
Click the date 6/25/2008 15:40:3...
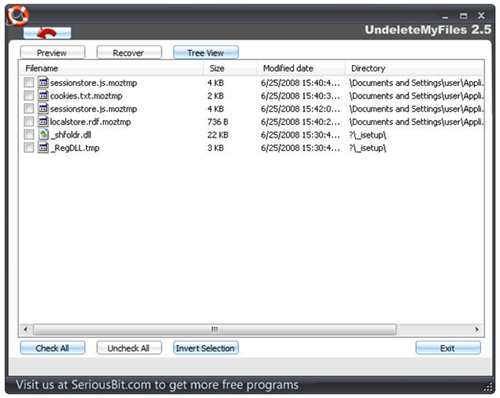click(300, 96)
